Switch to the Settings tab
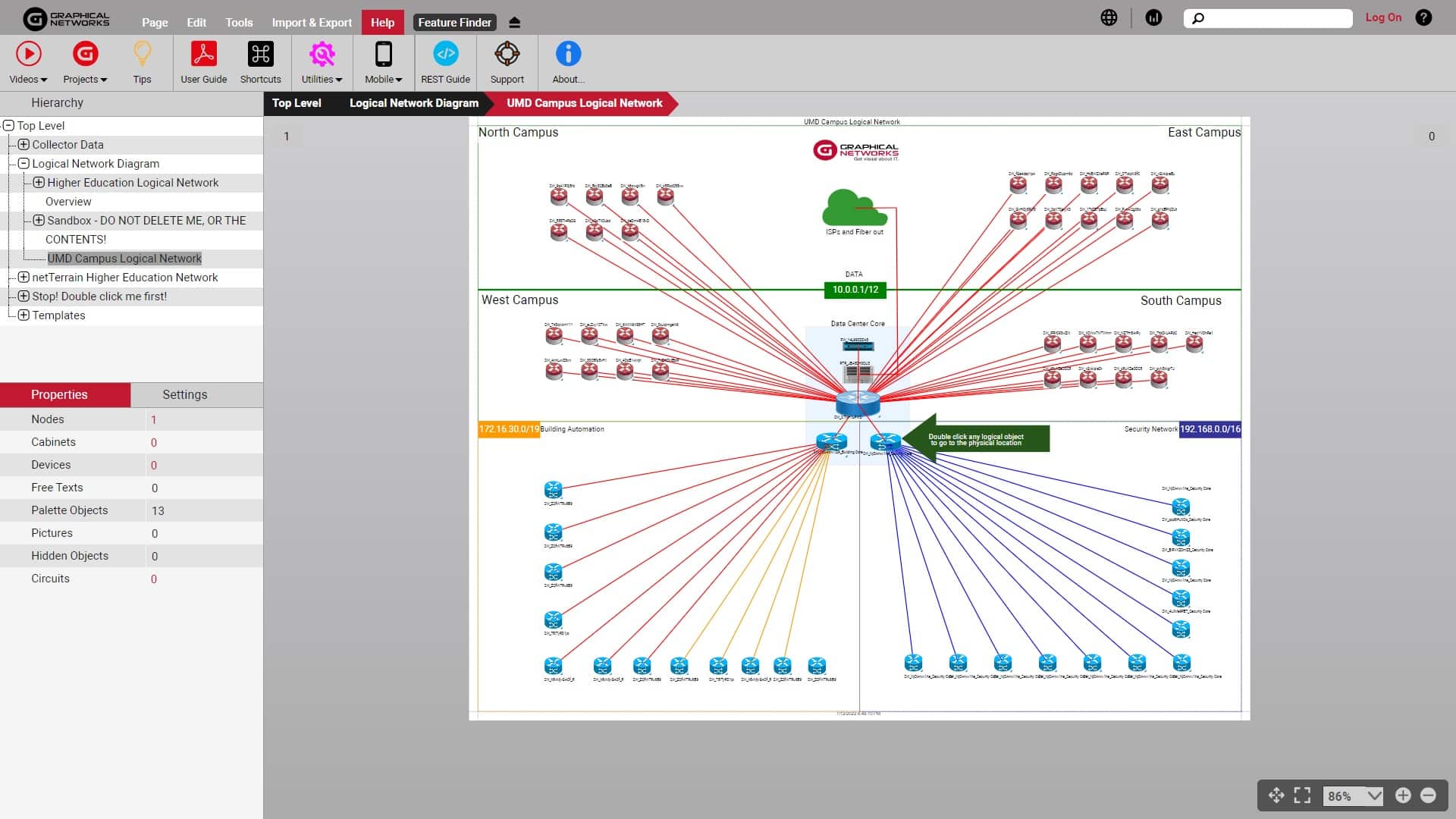This screenshot has height=819, width=1456. click(184, 394)
